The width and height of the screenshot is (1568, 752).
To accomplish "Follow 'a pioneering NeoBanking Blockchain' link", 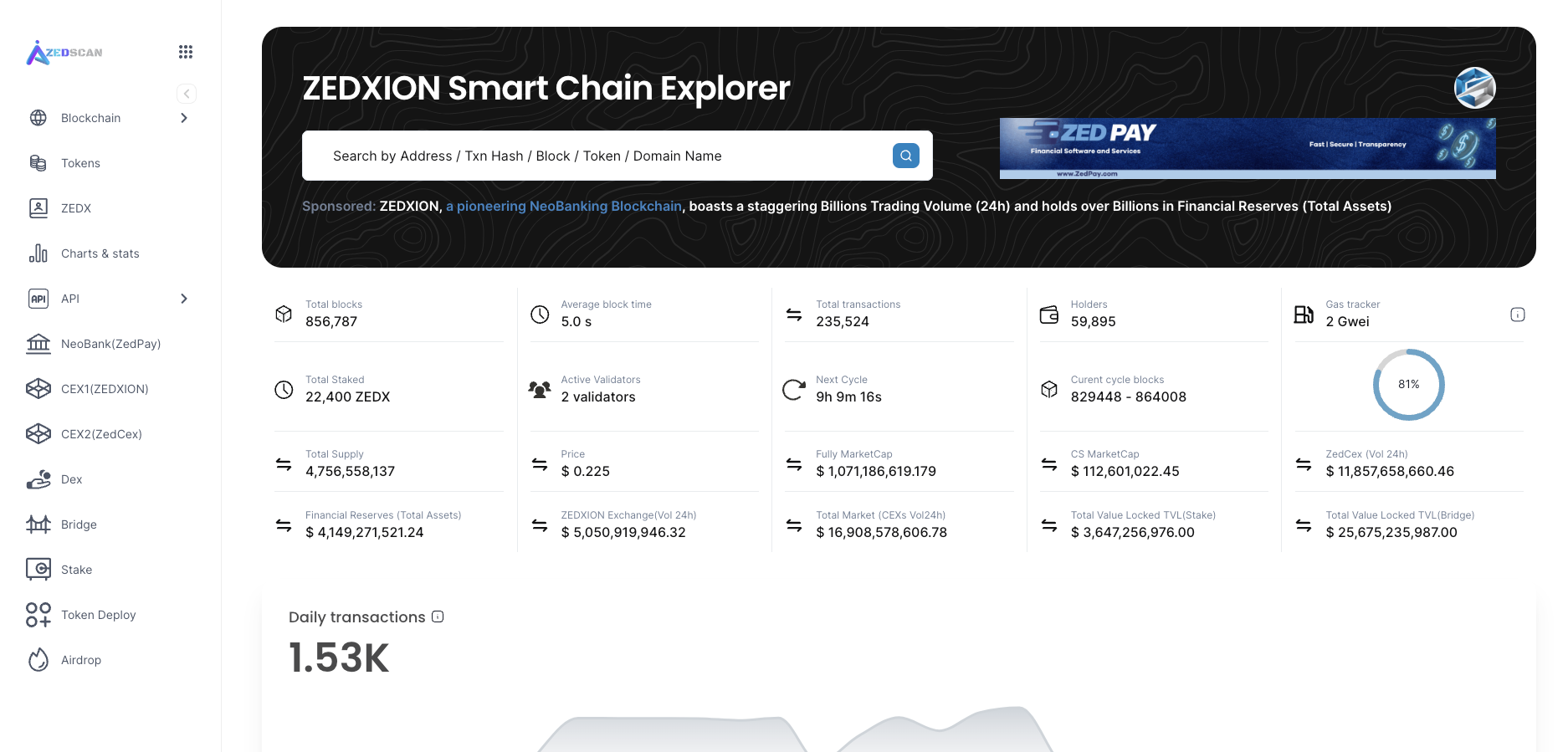I will (x=564, y=206).
